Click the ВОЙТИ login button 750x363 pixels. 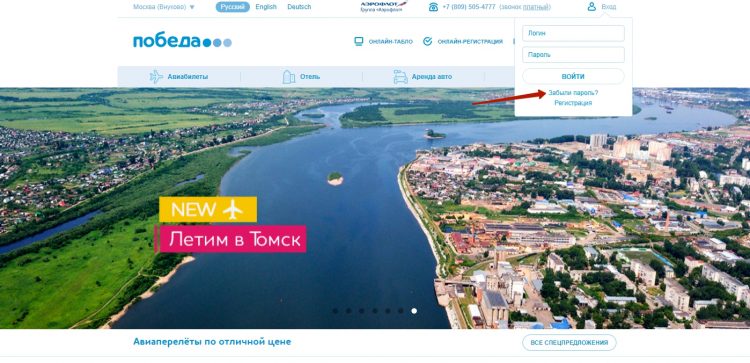(x=573, y=77)
